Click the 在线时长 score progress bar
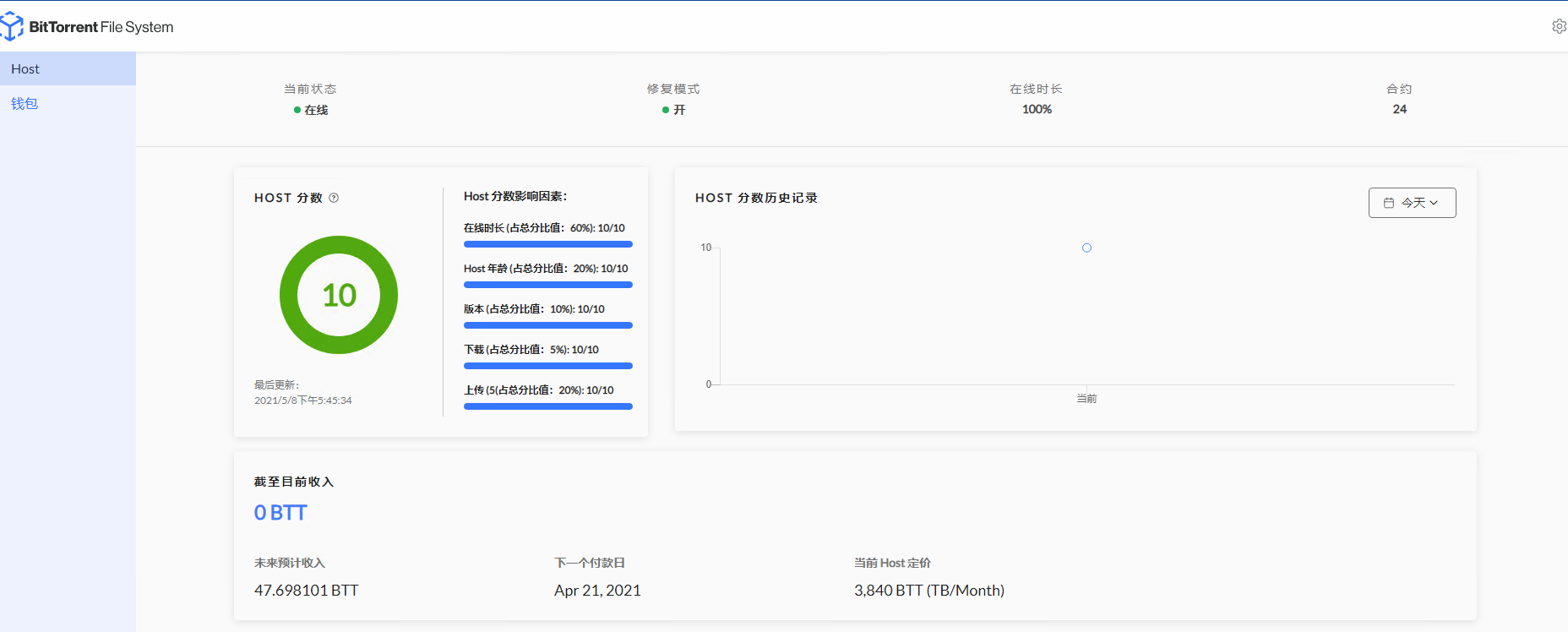The height and width of the screenshot is (632, 1568). coord(547,244)
